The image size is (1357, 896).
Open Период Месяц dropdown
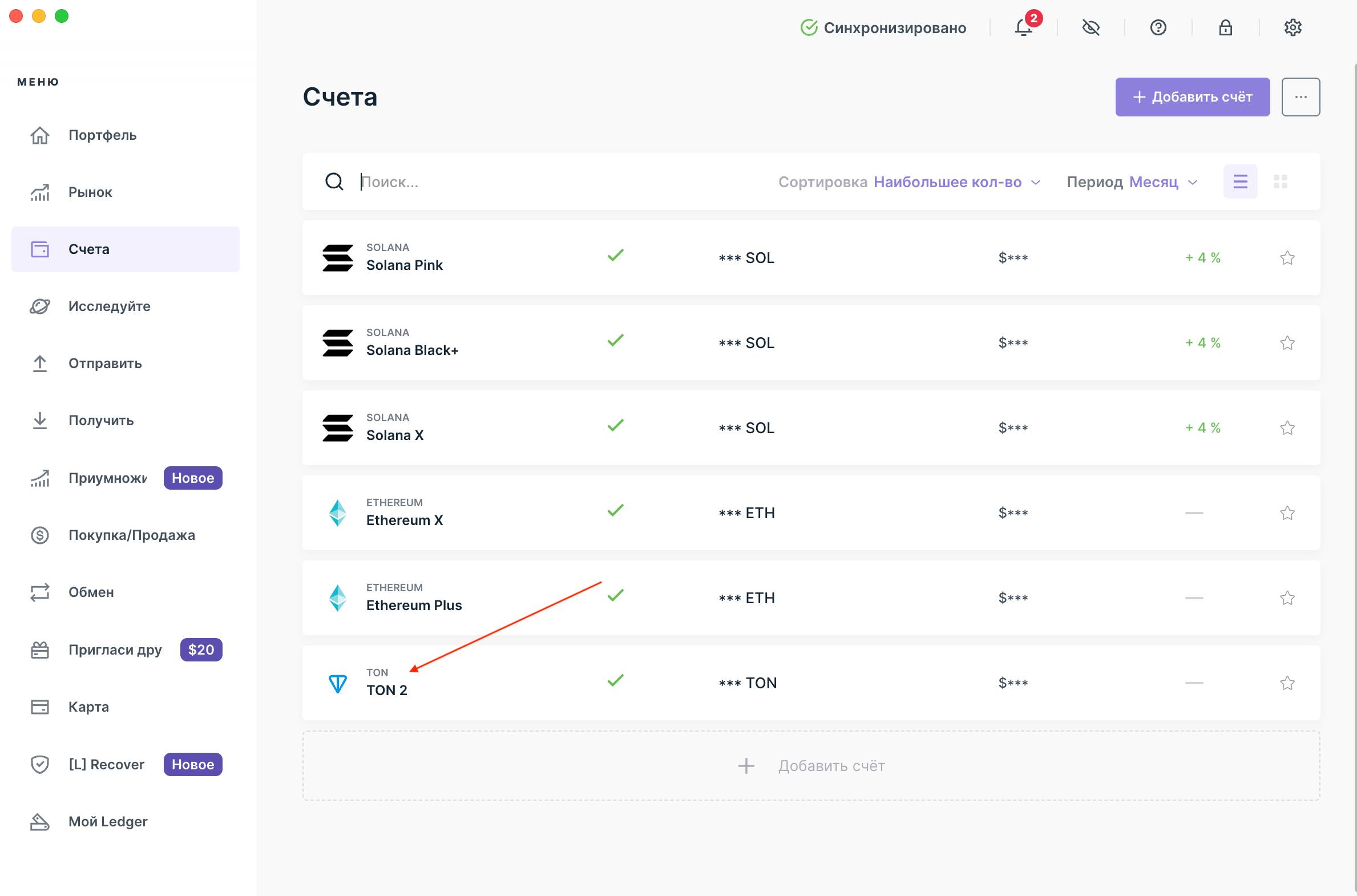click(x=1132, y=181)
